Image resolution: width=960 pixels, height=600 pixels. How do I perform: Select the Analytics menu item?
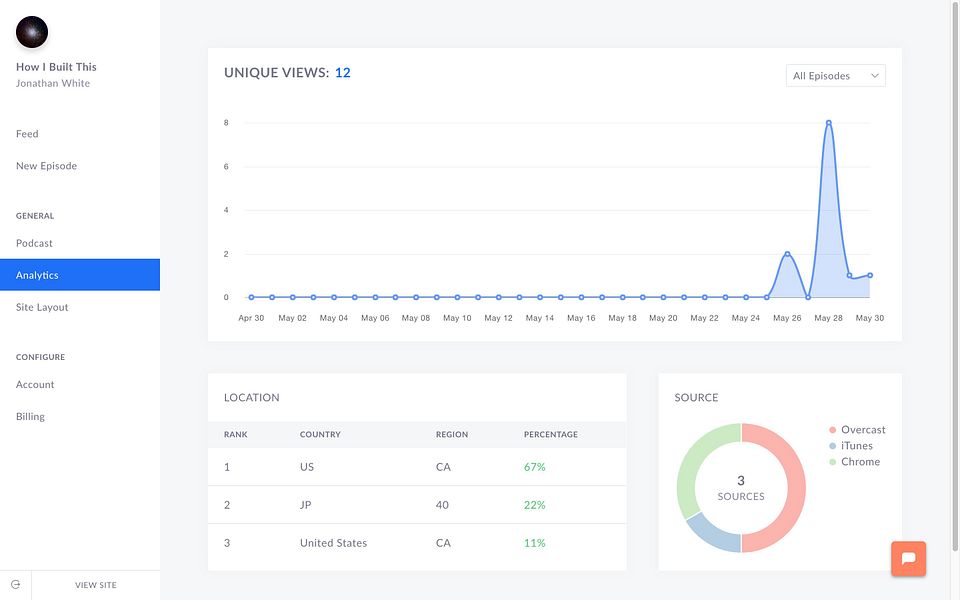point(80,275)
